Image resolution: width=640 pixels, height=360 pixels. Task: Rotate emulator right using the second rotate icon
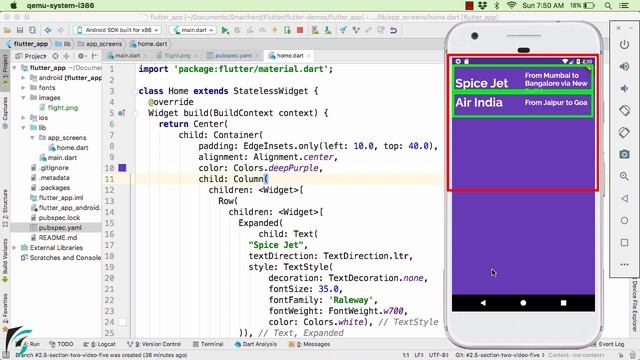624,133
